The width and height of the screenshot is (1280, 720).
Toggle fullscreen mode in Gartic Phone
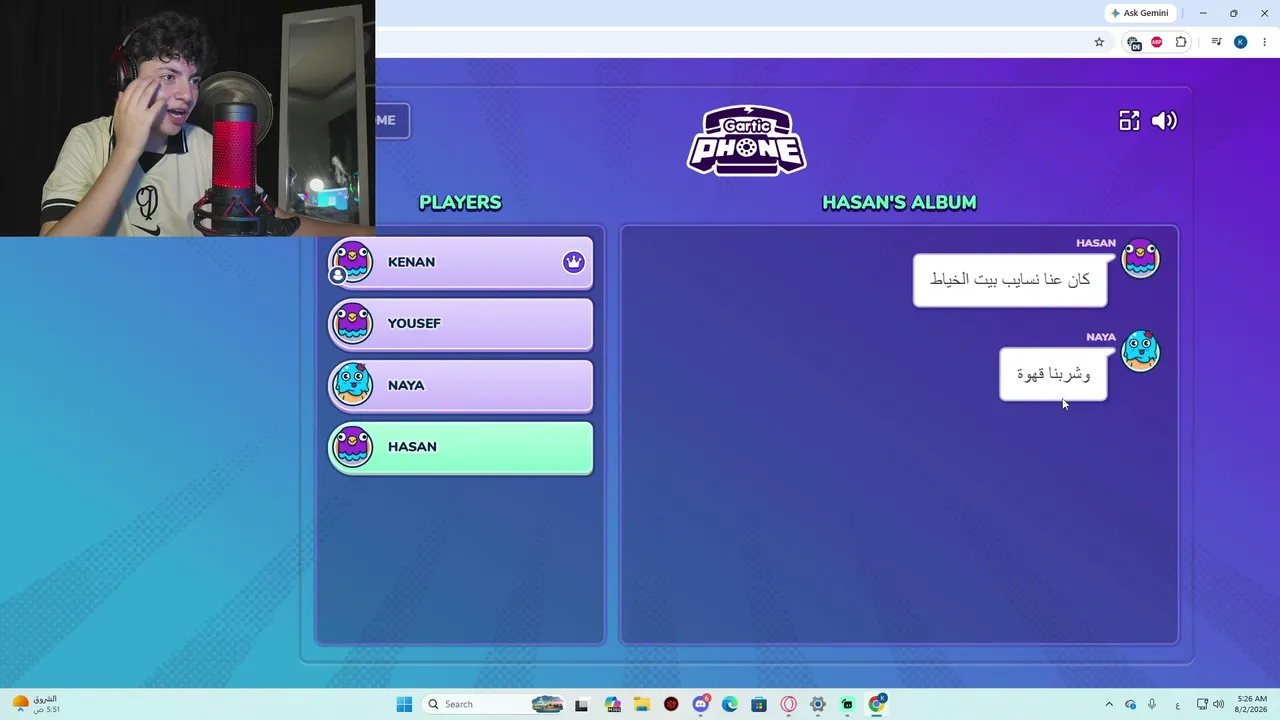1129,121
